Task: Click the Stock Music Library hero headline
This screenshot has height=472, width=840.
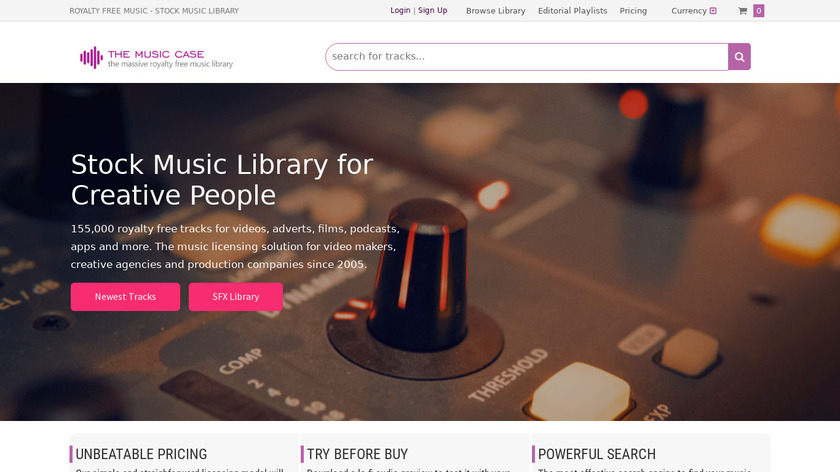Action: coord(222,179)
